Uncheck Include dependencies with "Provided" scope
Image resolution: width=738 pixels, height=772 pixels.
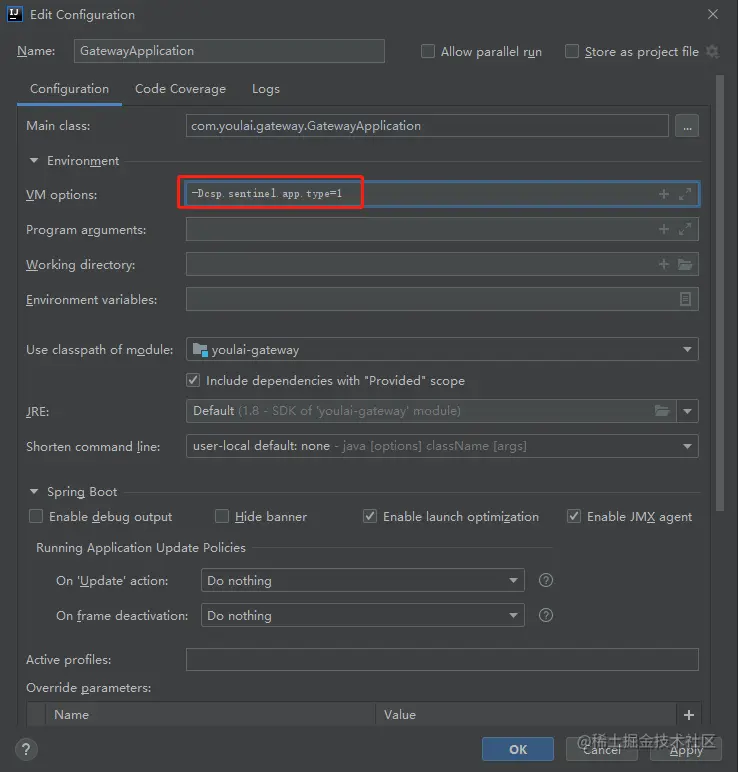click(193, 380)
